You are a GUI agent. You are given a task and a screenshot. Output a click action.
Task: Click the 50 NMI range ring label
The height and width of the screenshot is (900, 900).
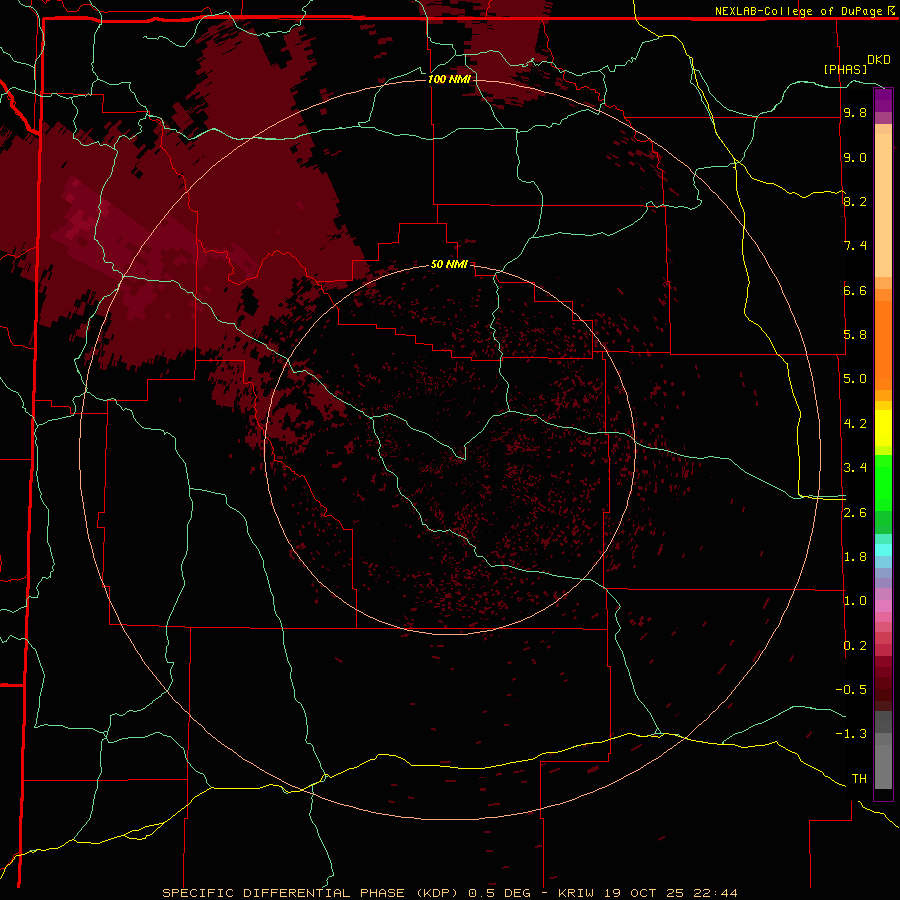point(449,264)
